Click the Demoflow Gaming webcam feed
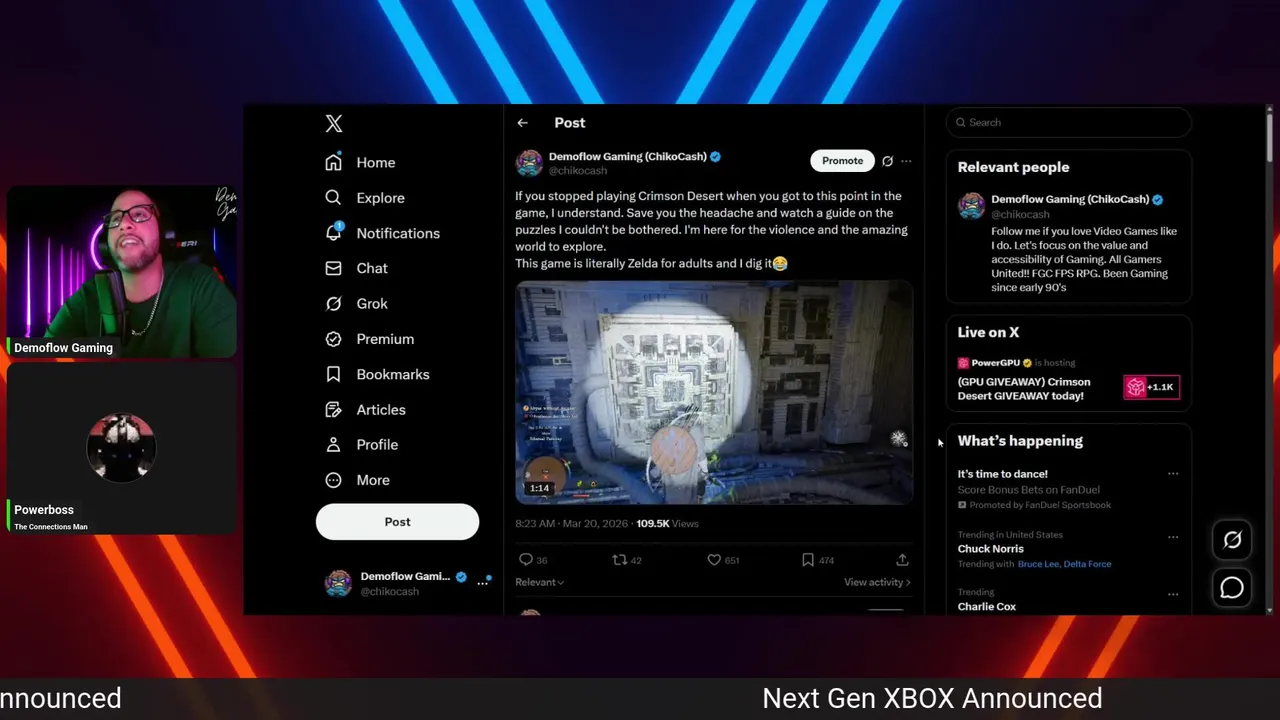 [x=122, y=272]
